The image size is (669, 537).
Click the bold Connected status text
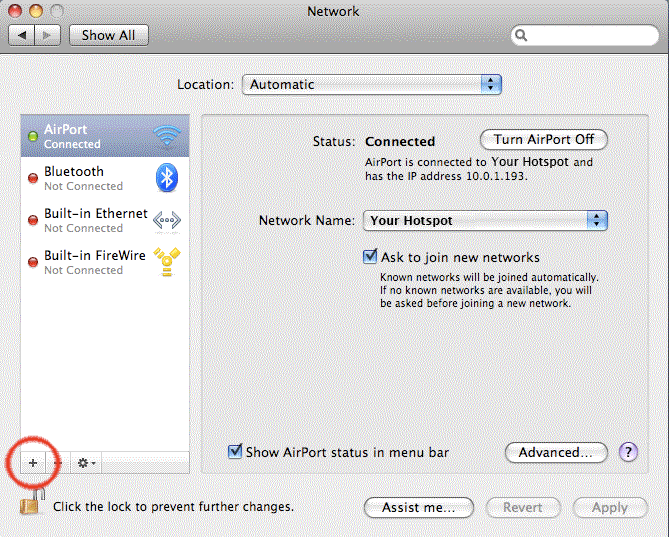[x=400, y=141]
